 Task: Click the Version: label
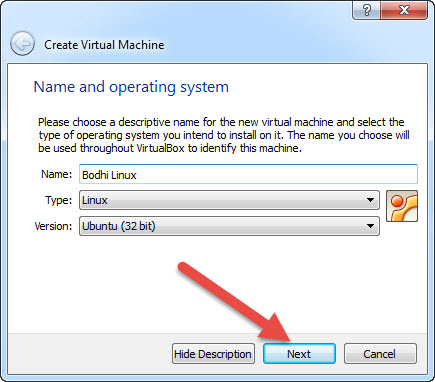click(x=53, y=226)
